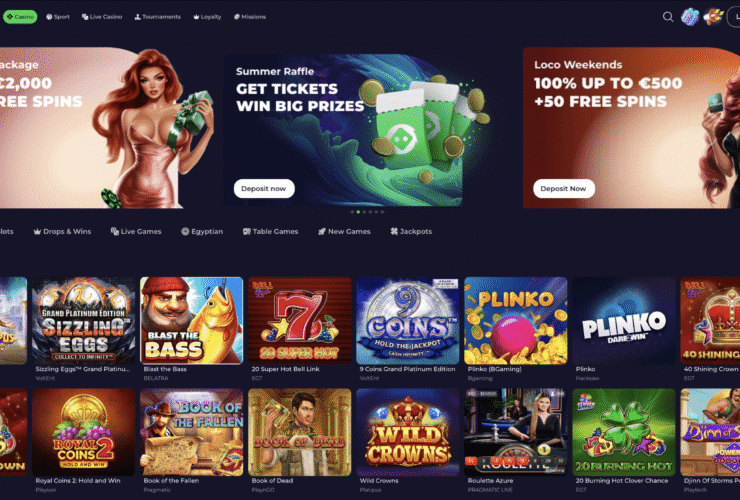Select the Casino tab in top navigation
740x500 pixels.
20,17
